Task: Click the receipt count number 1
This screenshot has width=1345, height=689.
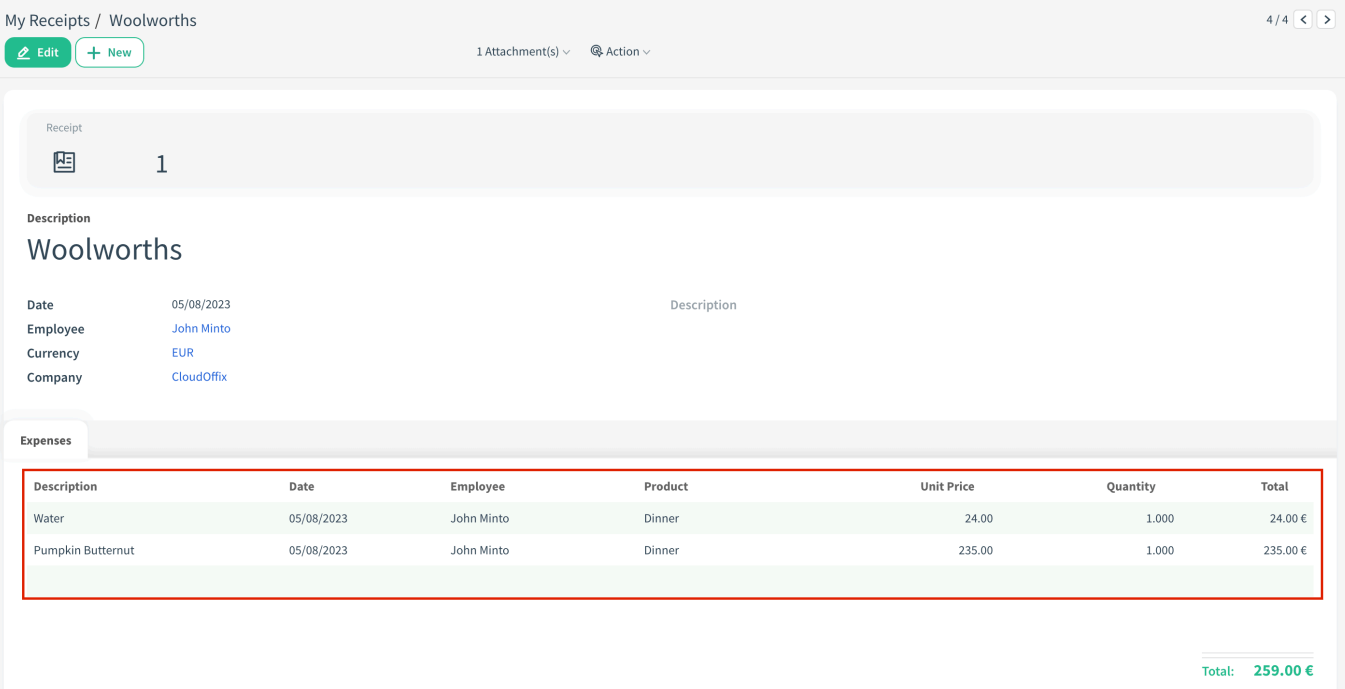Action: 161,164
